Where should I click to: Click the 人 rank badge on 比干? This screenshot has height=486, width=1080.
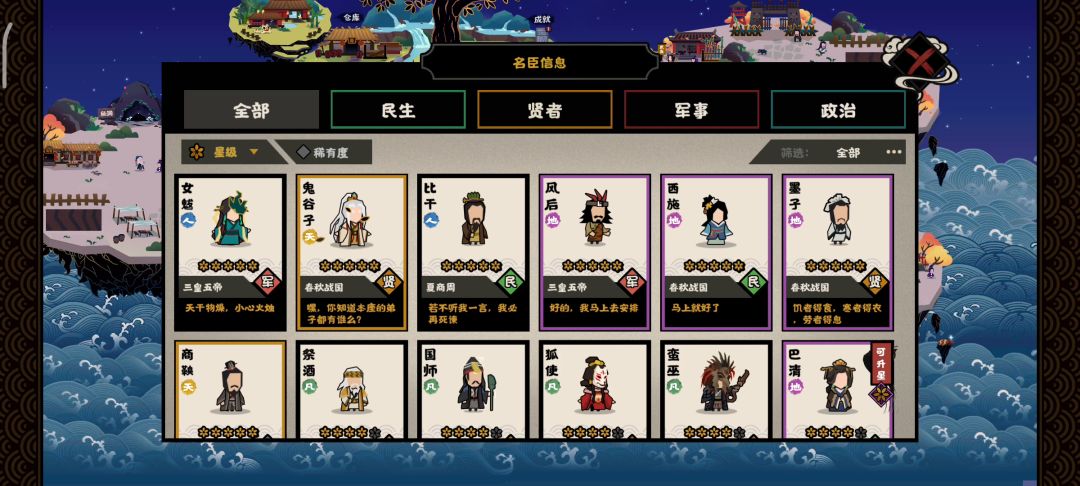[431, 220]
